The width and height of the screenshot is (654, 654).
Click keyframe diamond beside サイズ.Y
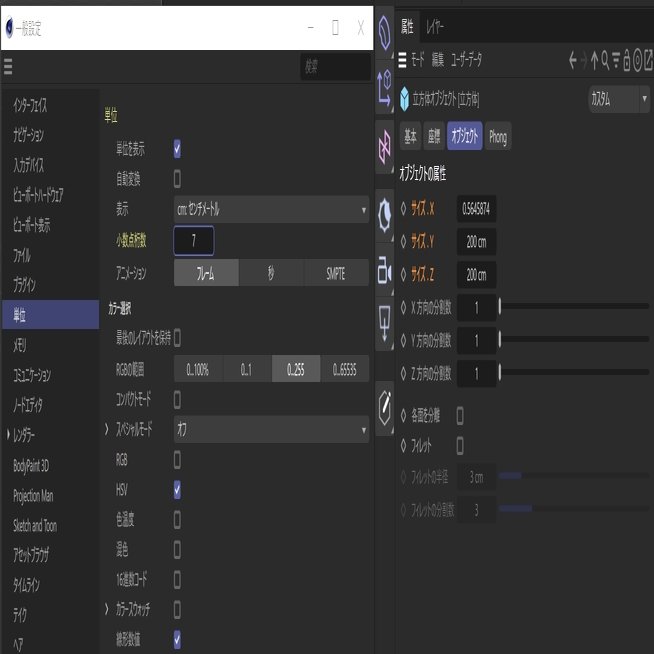[403, 241]
